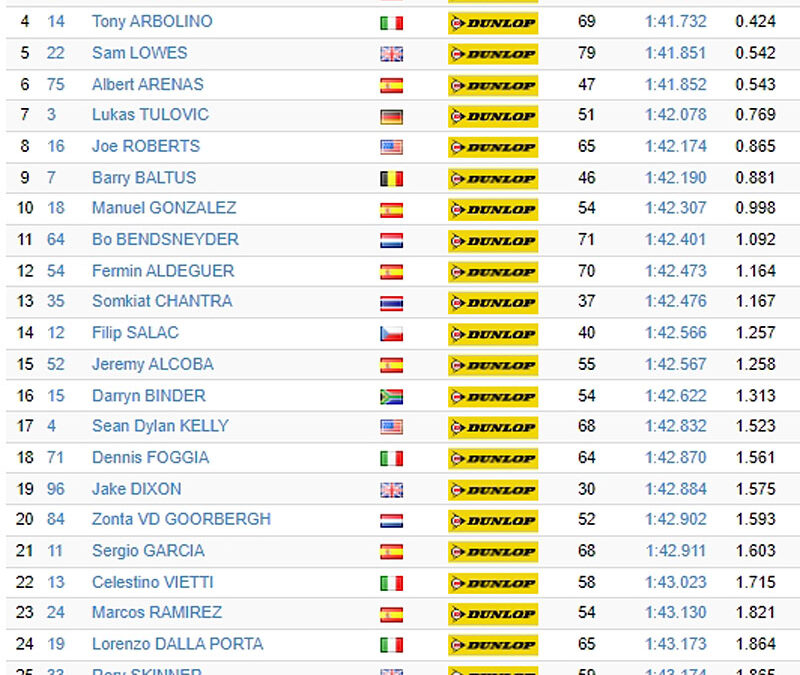Click the South African flag beside Darryn BINDER
Screen dimensions: 800x675
pyautogui.click(x=391, y=396)
